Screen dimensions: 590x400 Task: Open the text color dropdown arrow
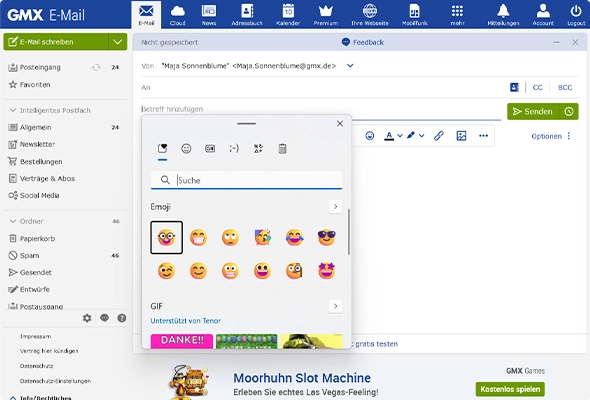[400, 136]
